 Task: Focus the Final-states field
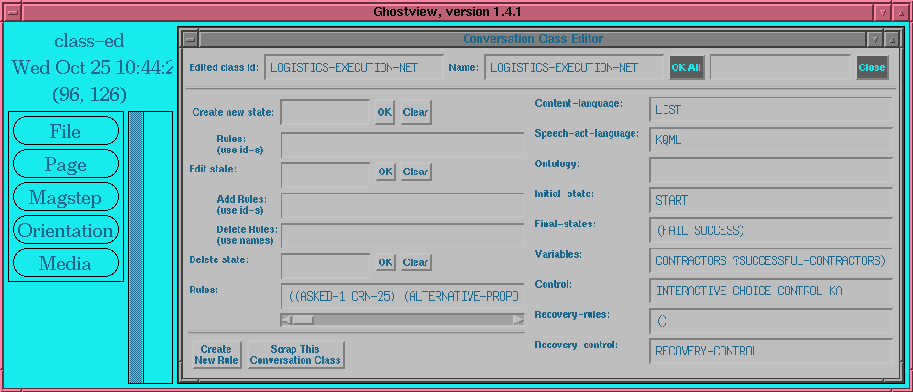771,231
